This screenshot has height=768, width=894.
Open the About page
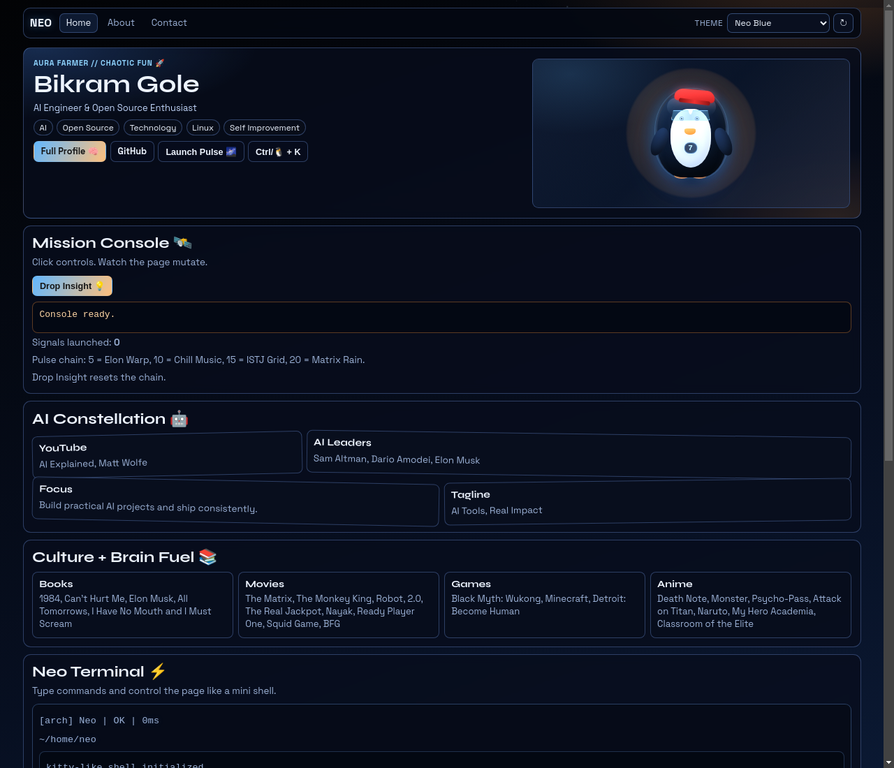coord(120,22)
